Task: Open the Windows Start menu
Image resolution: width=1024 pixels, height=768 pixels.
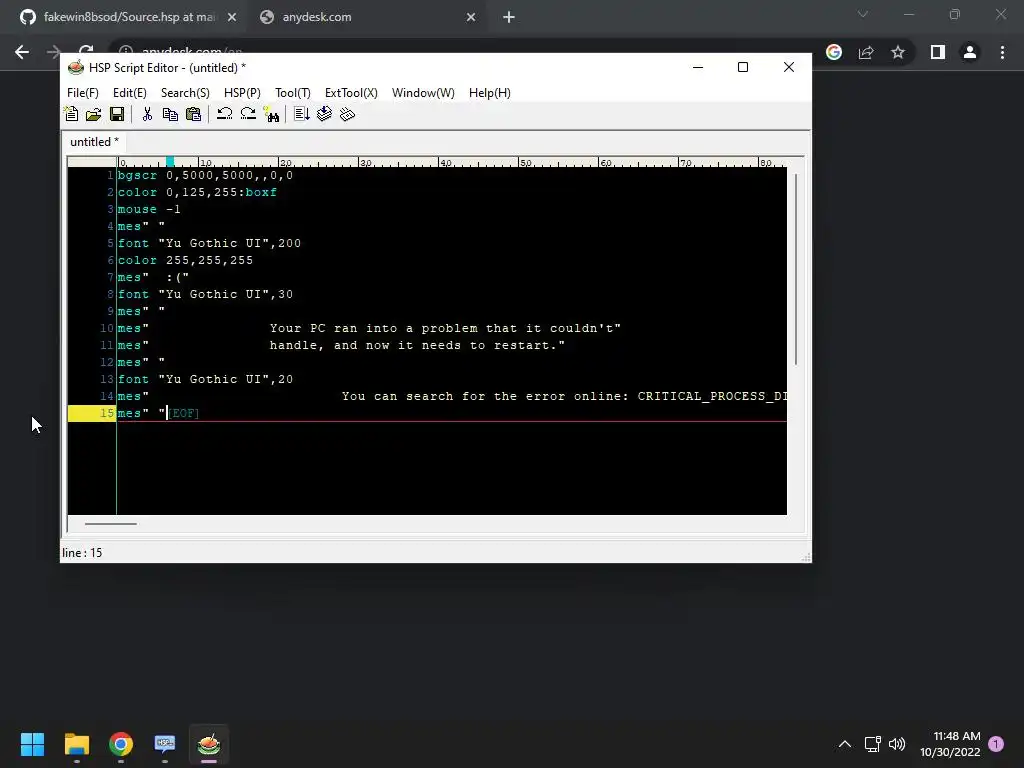Action: [32, 744]
